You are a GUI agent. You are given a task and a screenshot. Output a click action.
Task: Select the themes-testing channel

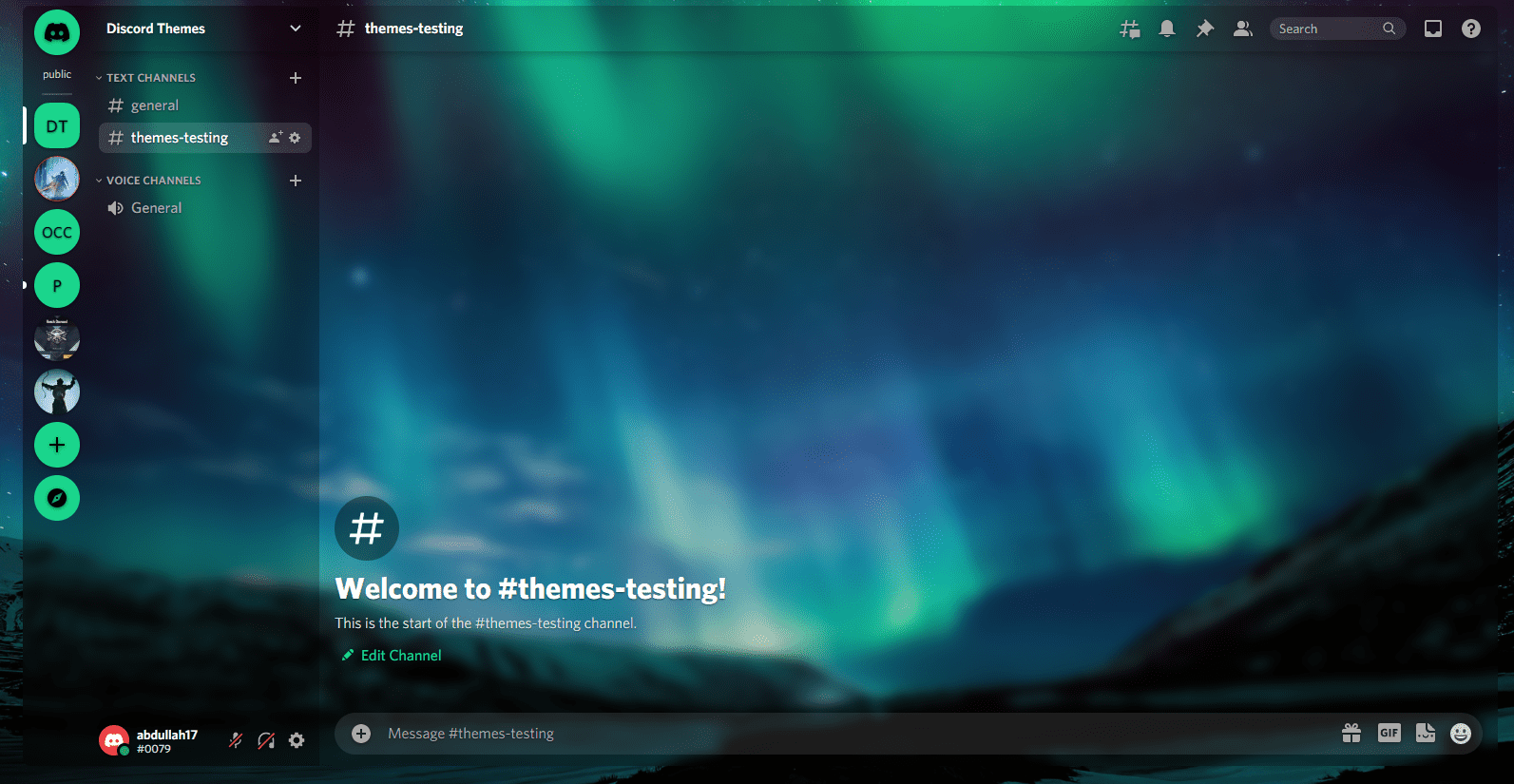pyautogui.click(x=205, y=138)
